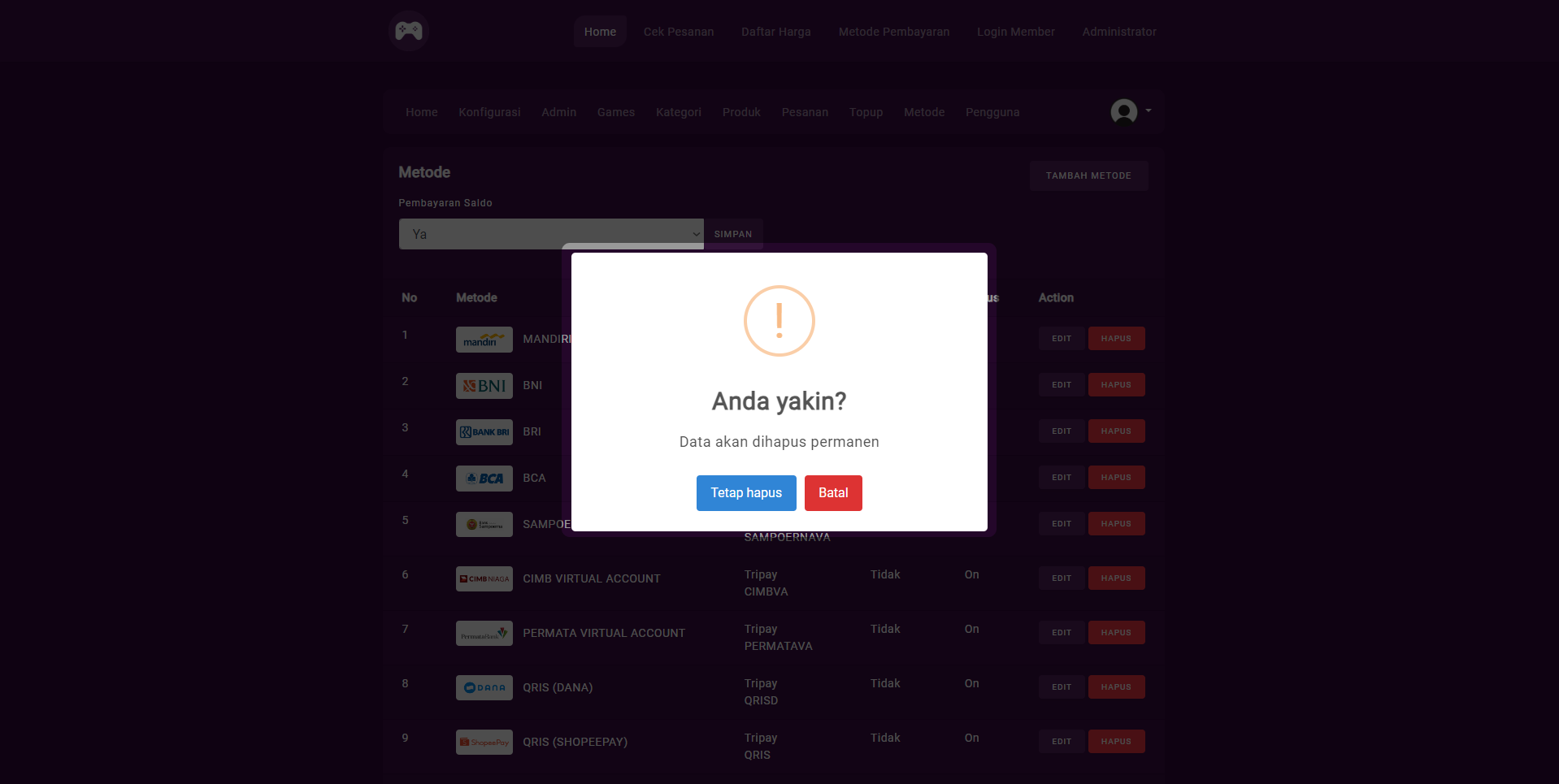1559x784 pixels.
Task: Click the SIMPAN button
Action: 733,234
